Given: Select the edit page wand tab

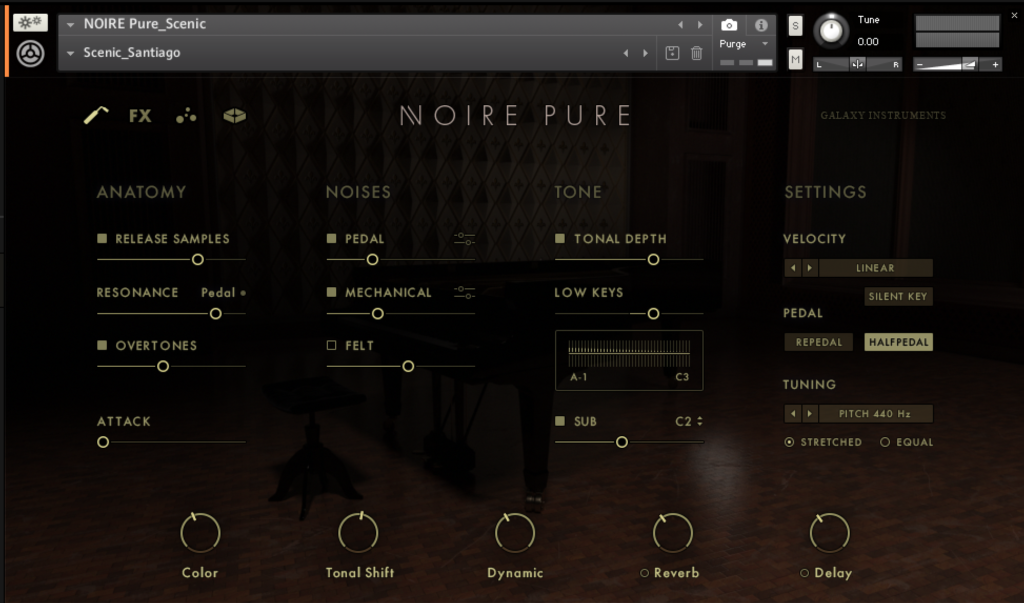Looking at the screenshot, I should [96, 116].
